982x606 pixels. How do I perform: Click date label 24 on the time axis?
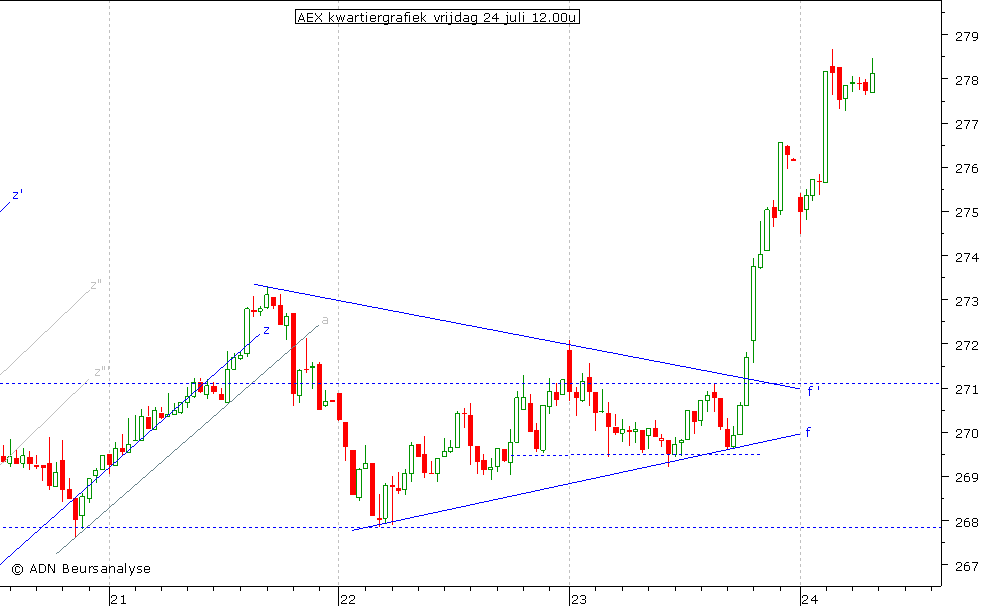809,600
